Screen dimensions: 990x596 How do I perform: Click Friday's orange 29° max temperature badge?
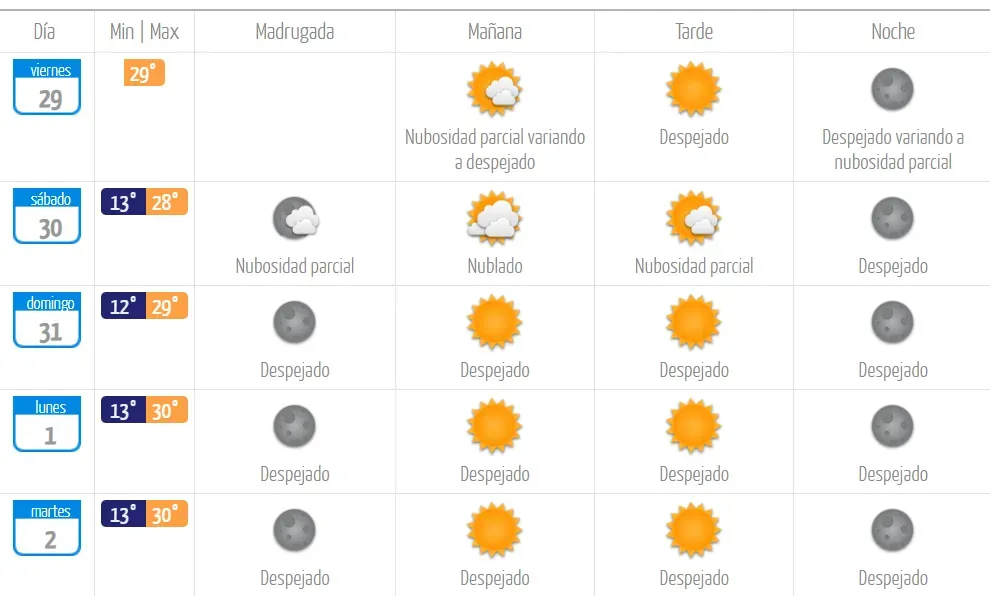click(144, 73)
